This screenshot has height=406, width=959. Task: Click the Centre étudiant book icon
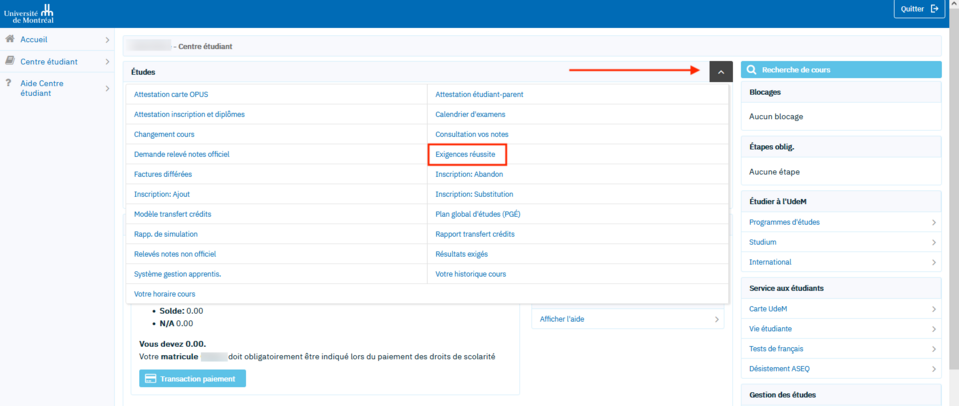point(10,61)
